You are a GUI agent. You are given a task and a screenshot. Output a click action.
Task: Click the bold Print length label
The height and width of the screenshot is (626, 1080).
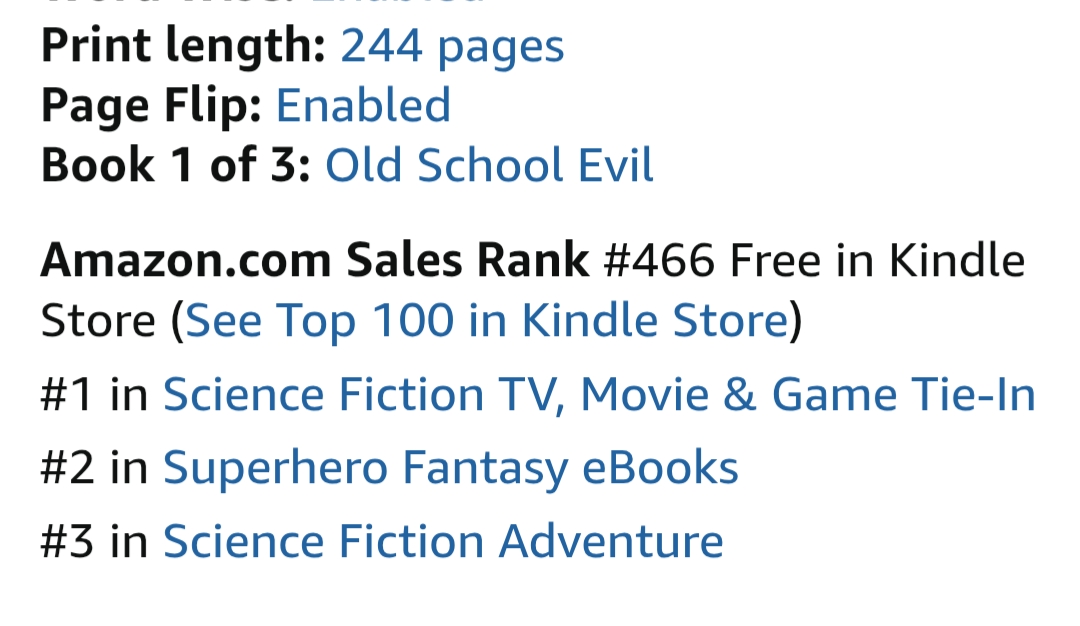pos(183,46)
